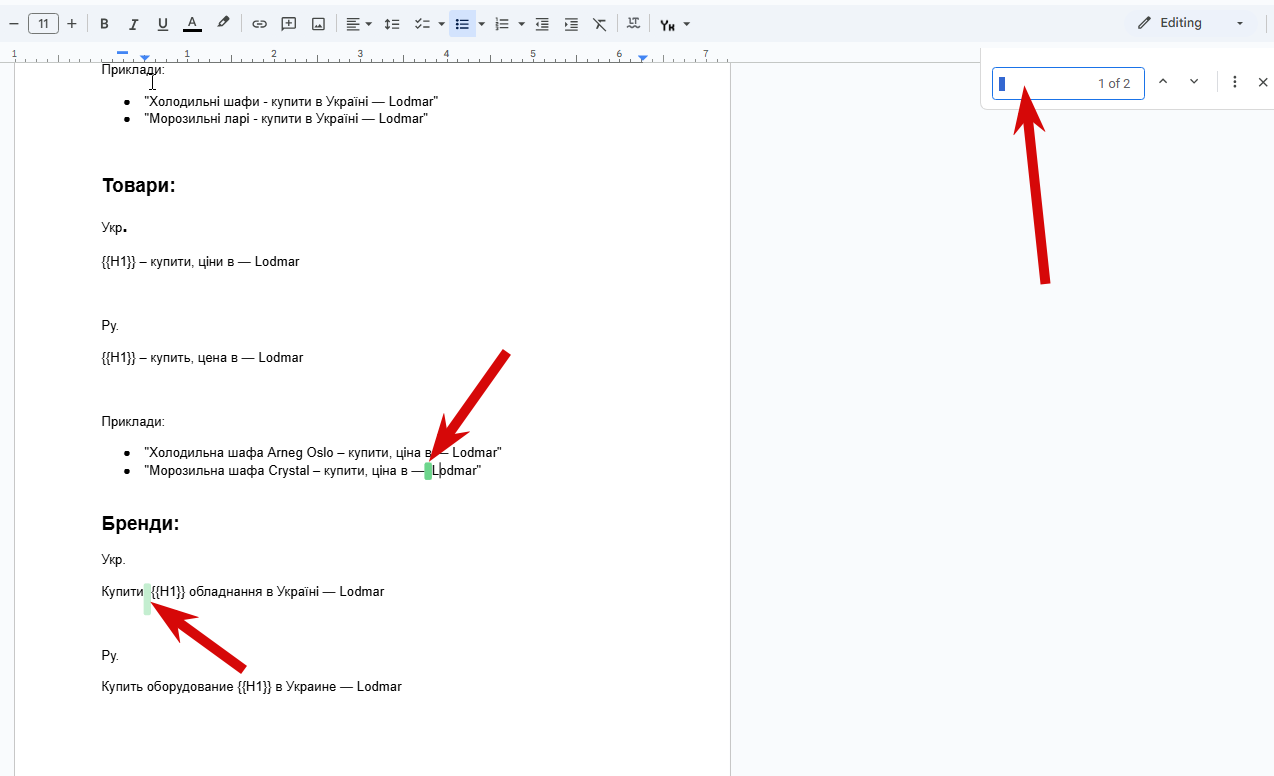Click the line "Купить оборудование {{H1}} в Украине — Lodmar"

pos(251,687)
